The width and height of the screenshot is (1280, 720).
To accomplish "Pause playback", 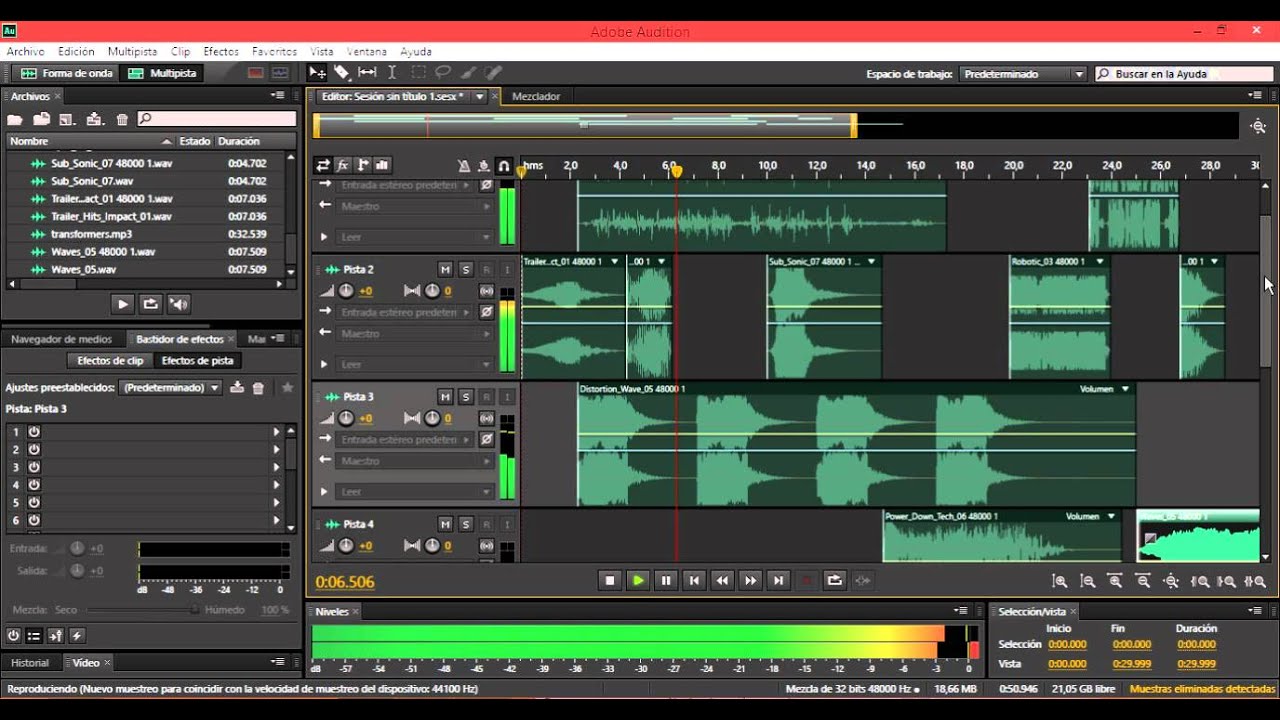I will click(x=666, y=580).
